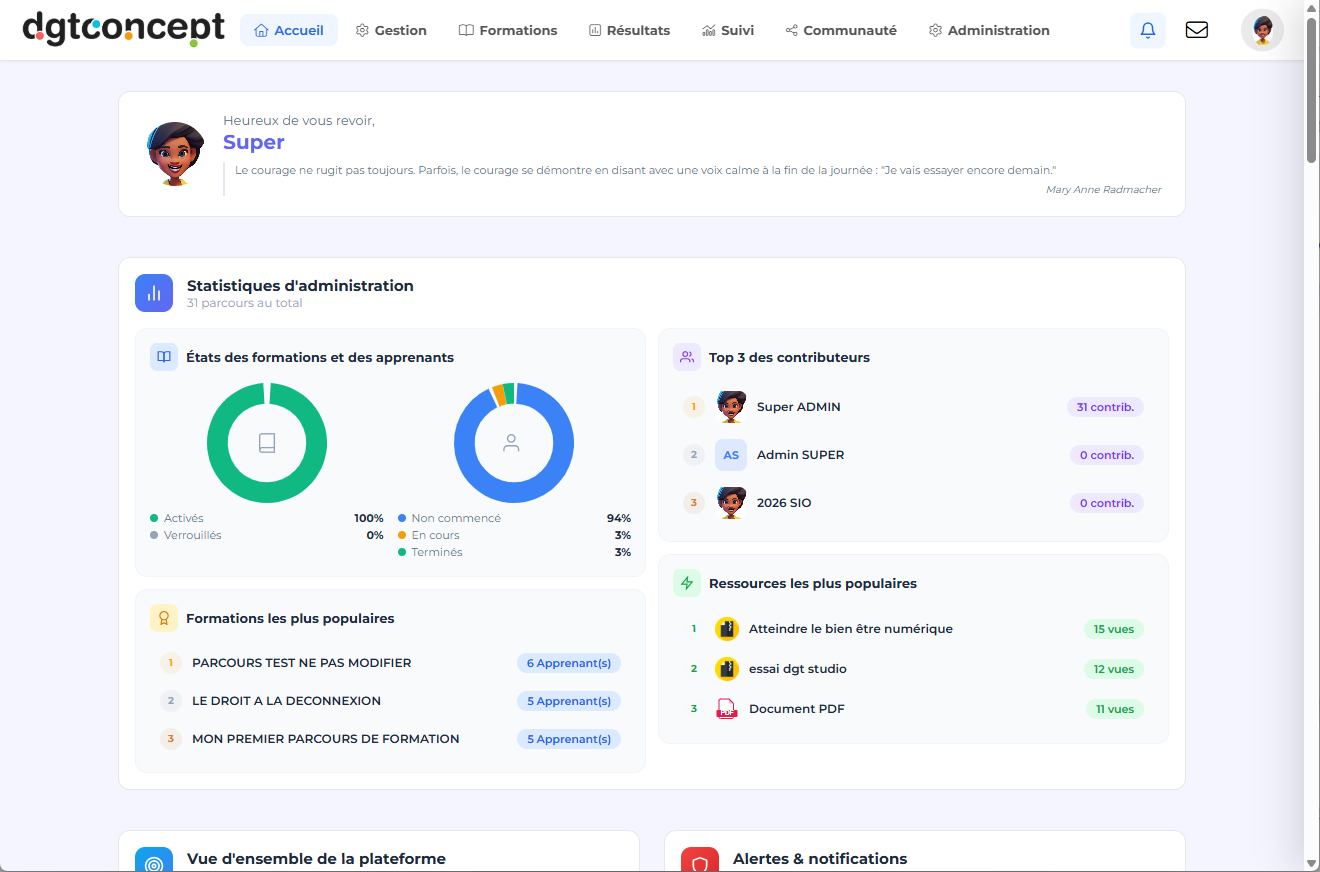Click the Super username heading
Viewport: 1320px width, 872px height.
[x=254, y=142]
